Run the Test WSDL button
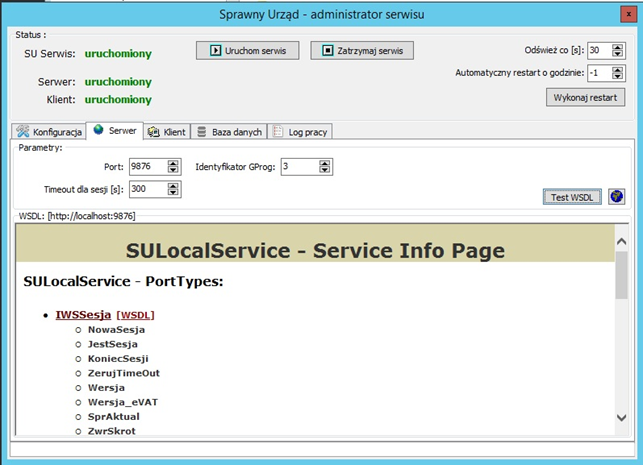 tap(572, 197)
